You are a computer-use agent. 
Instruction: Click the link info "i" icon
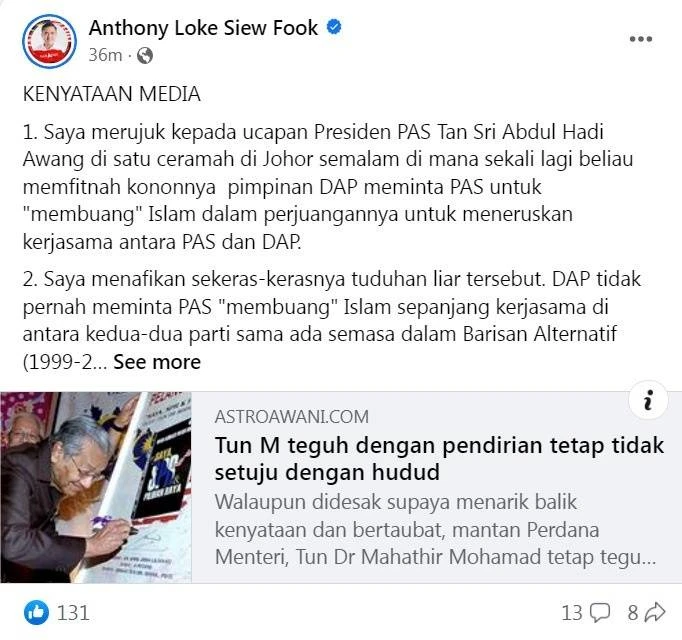(x=648, y=400)
